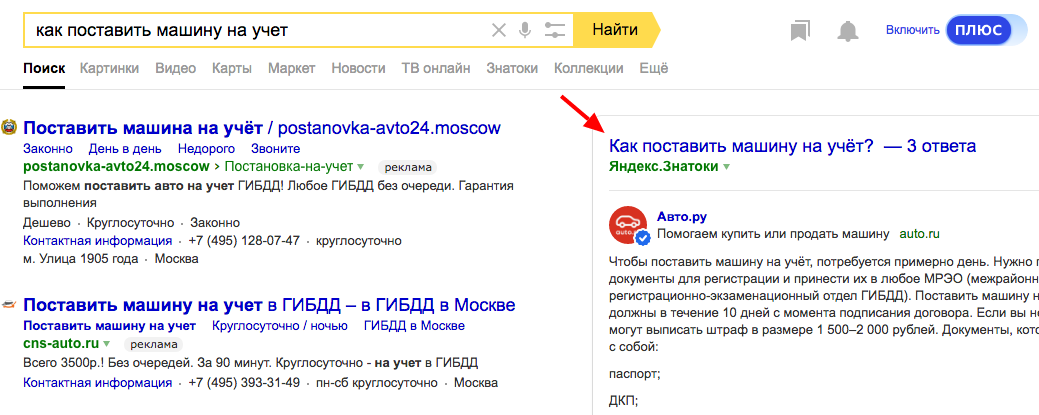Expand the Ещё menu
This screenshot has height=415, width=1039.
[x=654, y=68]
